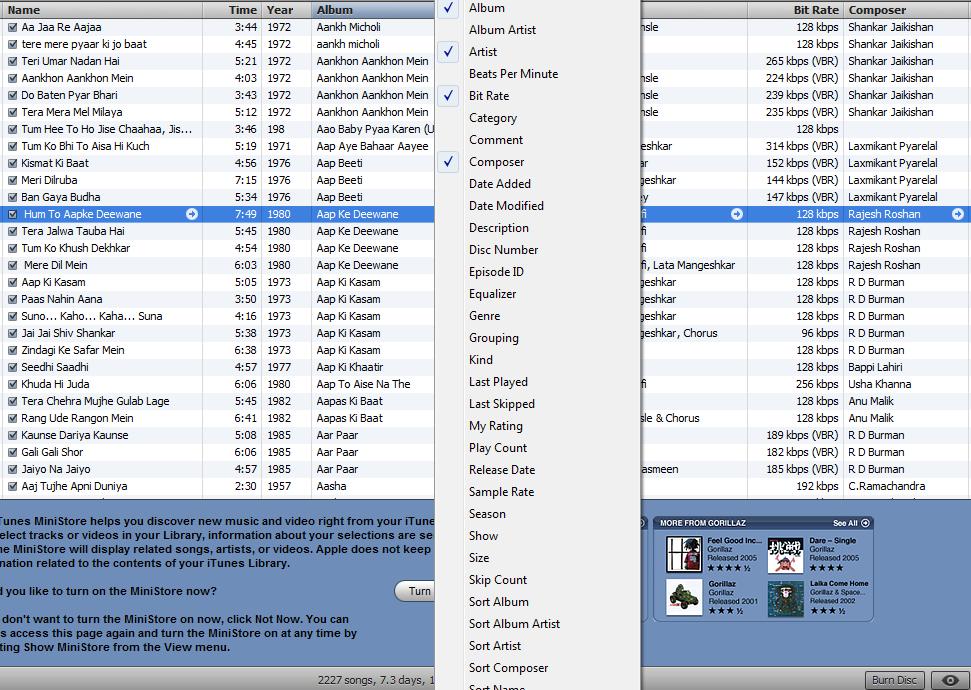Open Gorillaz 2001 album cover thumbnail
The width and height of the screenshot is (971, 690).
684,597
